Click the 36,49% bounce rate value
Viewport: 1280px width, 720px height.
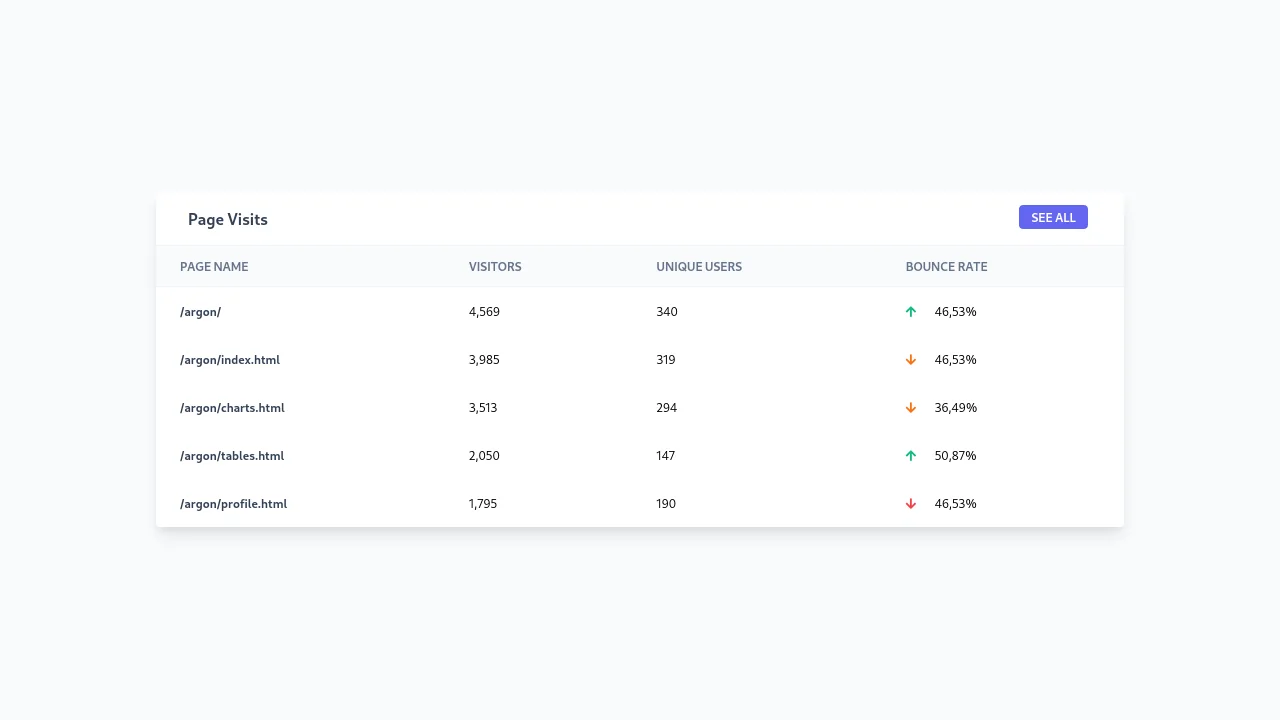[x=955, y=408]
